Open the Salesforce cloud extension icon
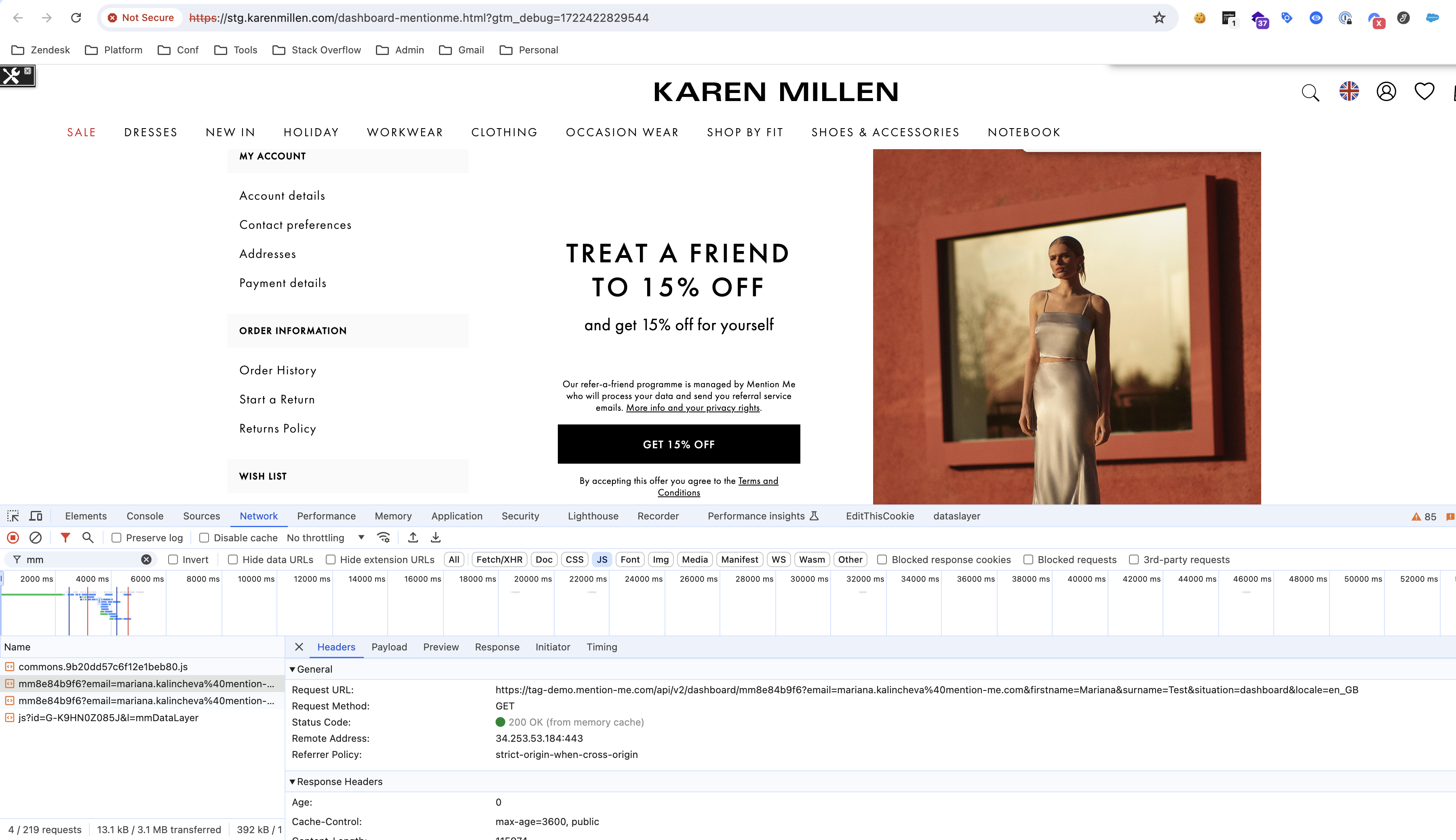1456x840 pixels. point(1432,18)
